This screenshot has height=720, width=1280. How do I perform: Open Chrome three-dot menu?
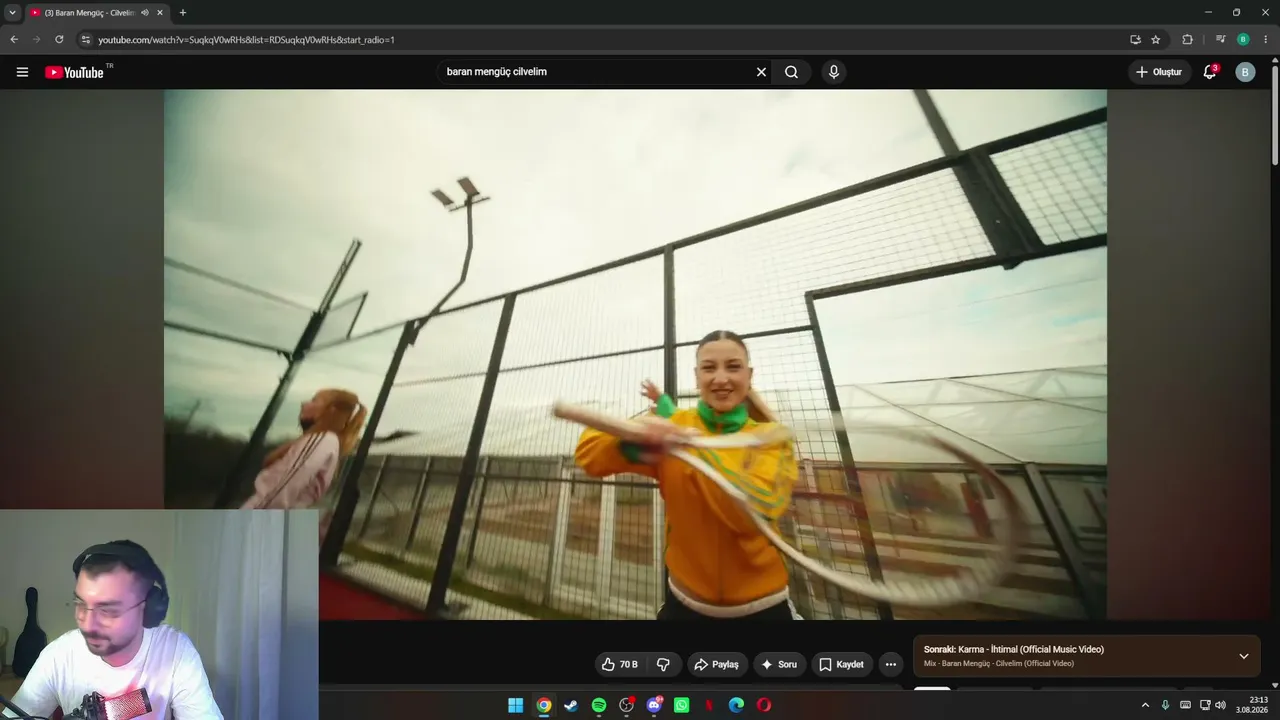[x=1265, y=40]
